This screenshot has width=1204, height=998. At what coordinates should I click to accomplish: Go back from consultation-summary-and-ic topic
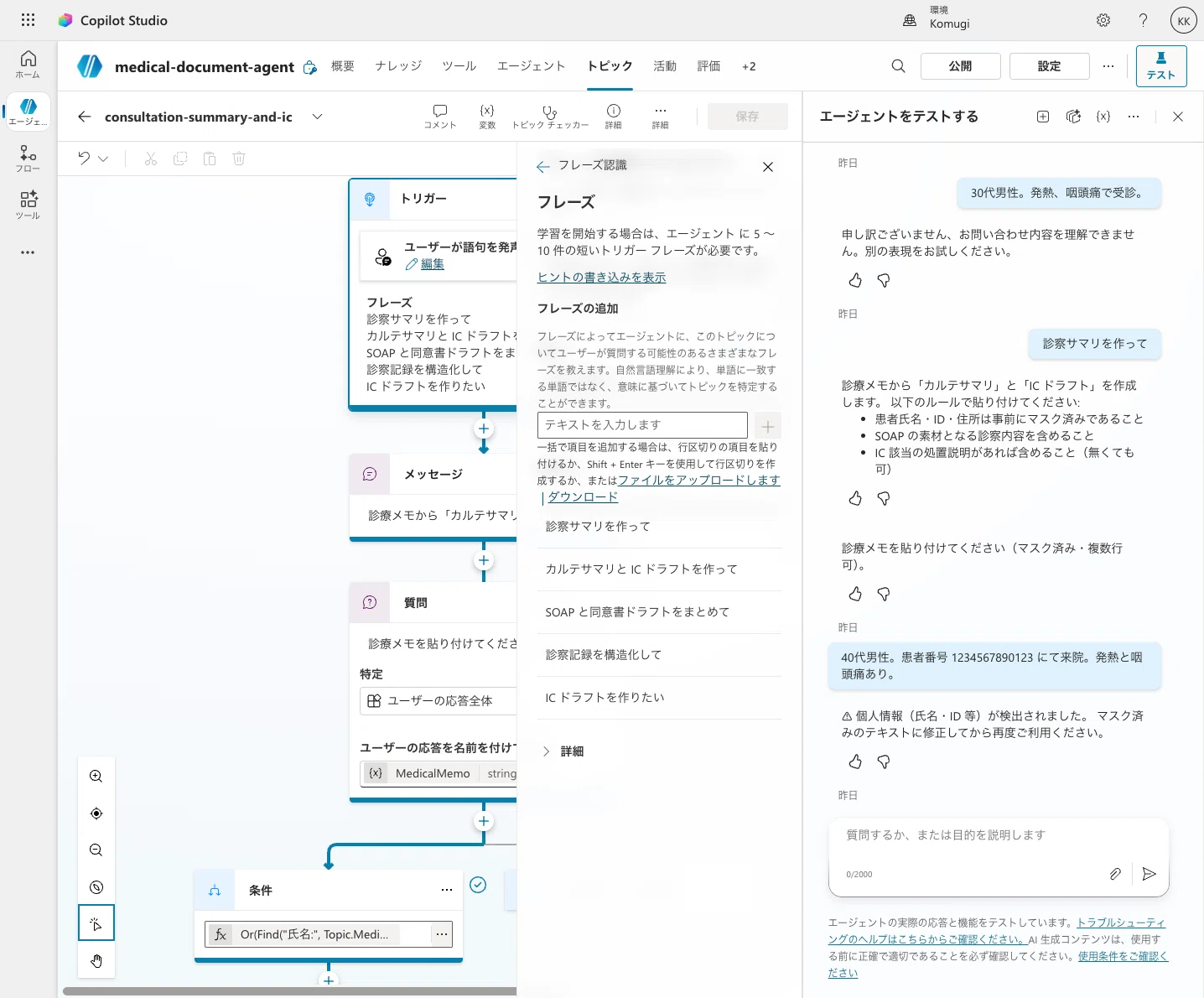(x=84, y=117)
